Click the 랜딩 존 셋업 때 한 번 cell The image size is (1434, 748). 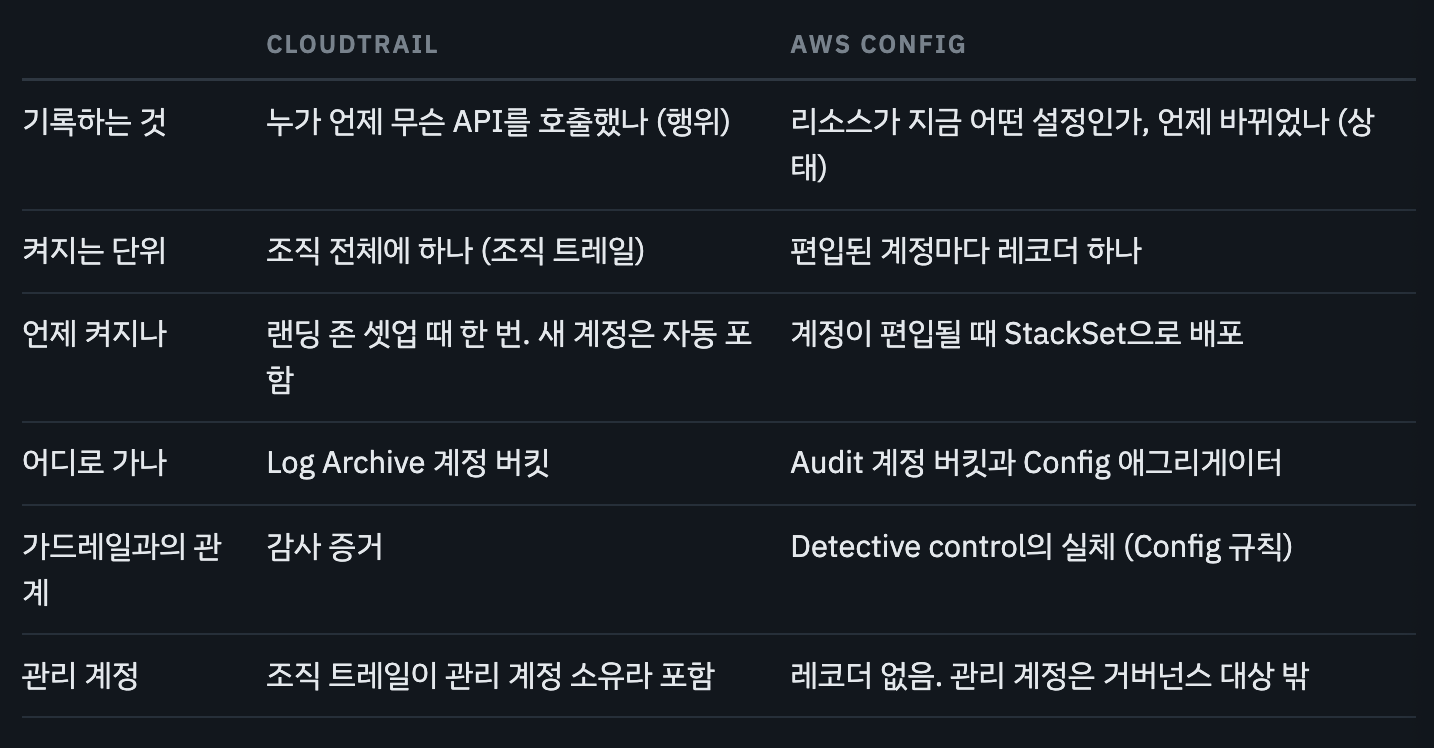pyautogui.click(x=509, y=357)
